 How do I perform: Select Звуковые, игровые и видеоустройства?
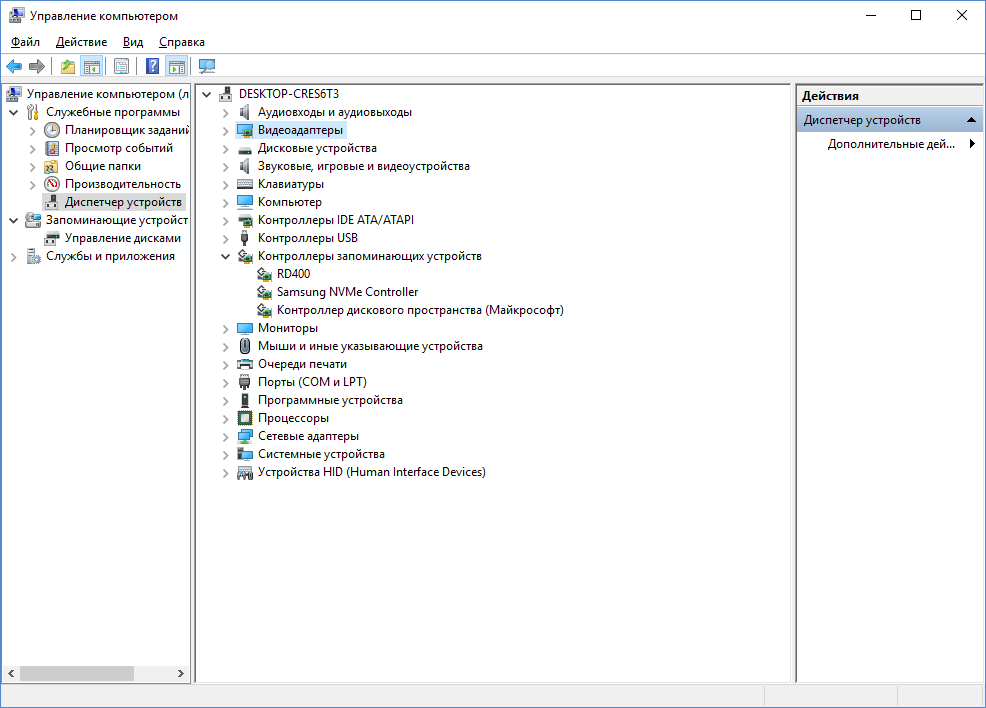tap(363, 166)
